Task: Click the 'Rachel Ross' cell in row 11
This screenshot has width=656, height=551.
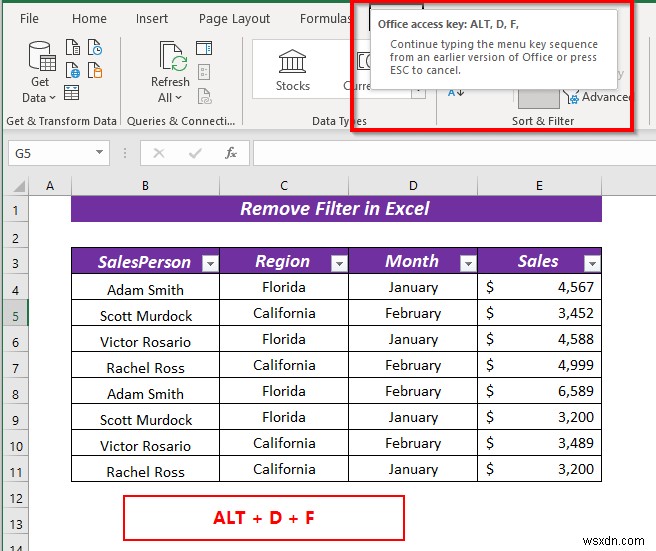Action: pyautogui.click(x=145, y=469)
